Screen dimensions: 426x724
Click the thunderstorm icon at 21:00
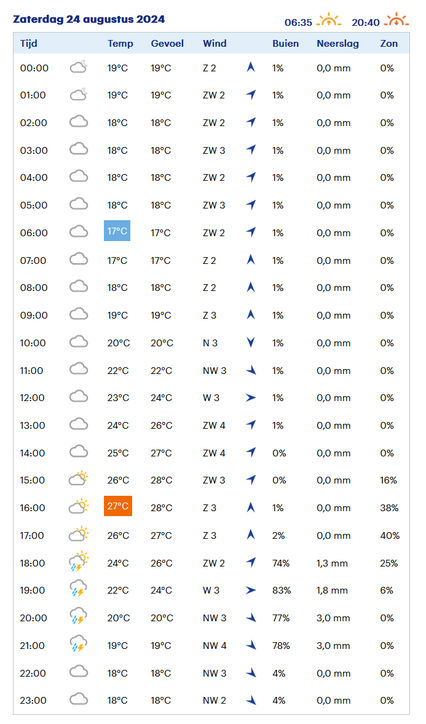click(78, 644)
